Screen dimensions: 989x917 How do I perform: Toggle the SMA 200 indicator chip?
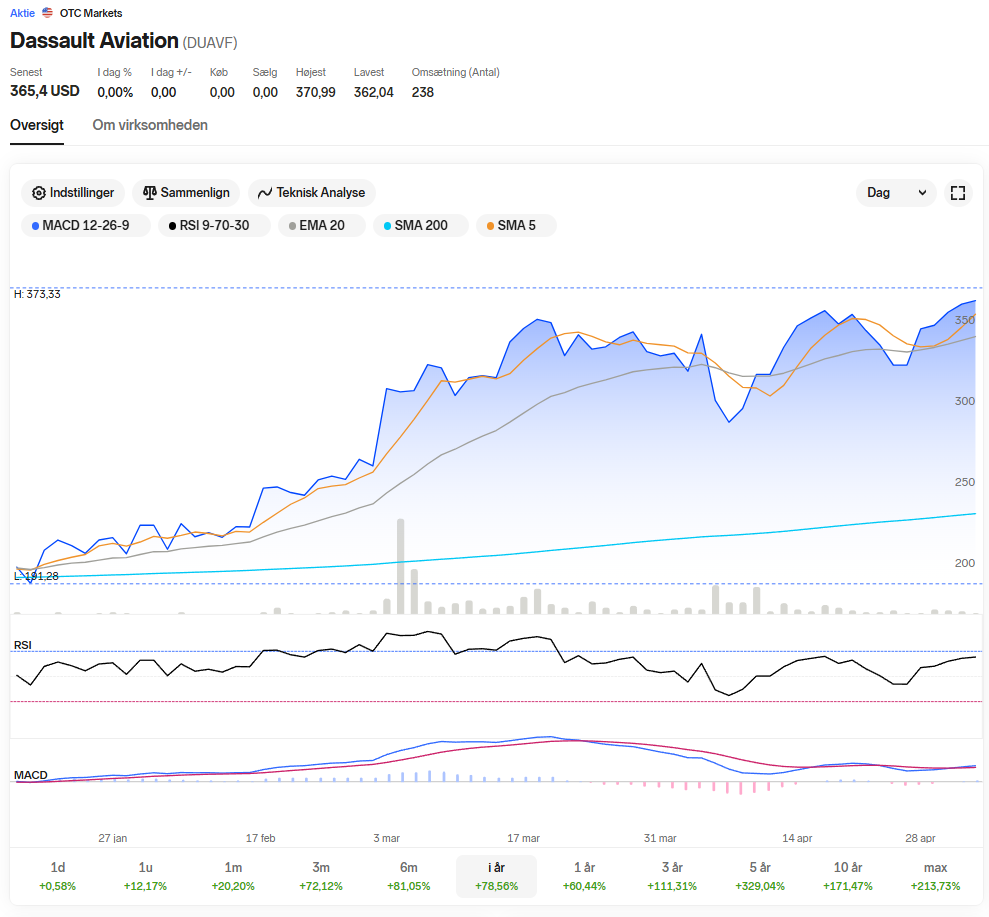pos(421,226)
